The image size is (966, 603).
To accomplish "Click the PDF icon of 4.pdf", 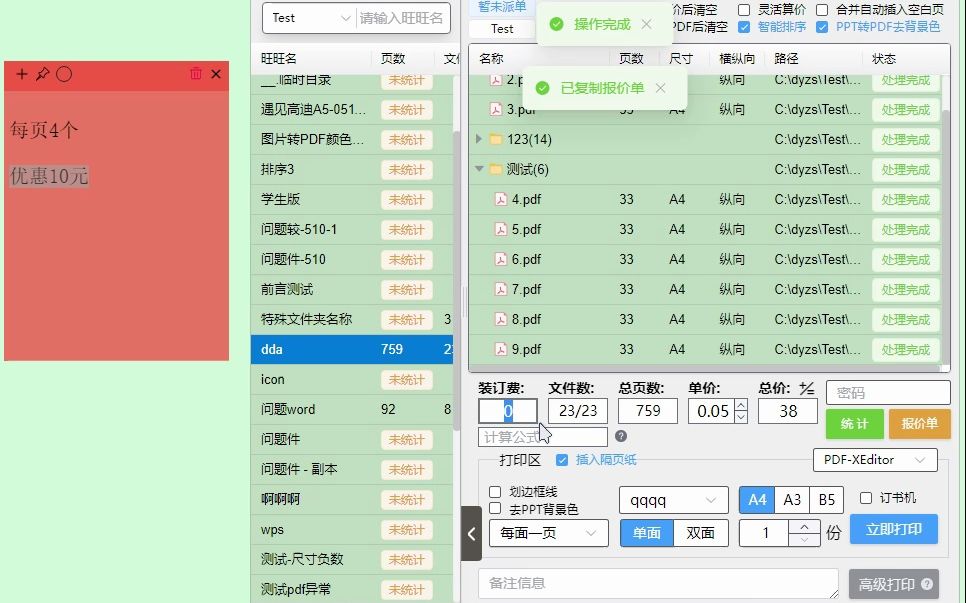I will pyautogui.click(x=500, y=199).
